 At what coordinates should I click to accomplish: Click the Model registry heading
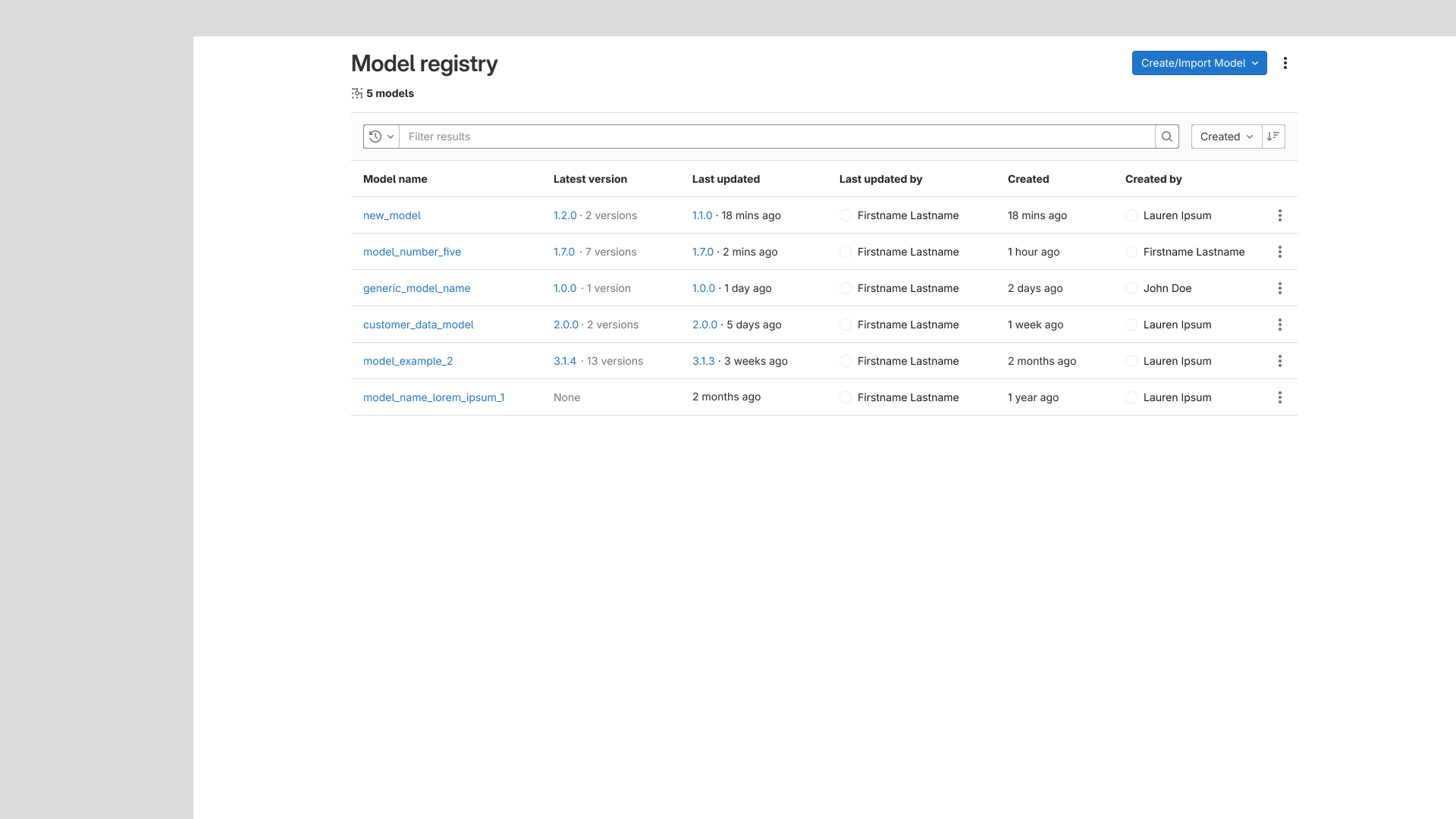tap(424, 64)
